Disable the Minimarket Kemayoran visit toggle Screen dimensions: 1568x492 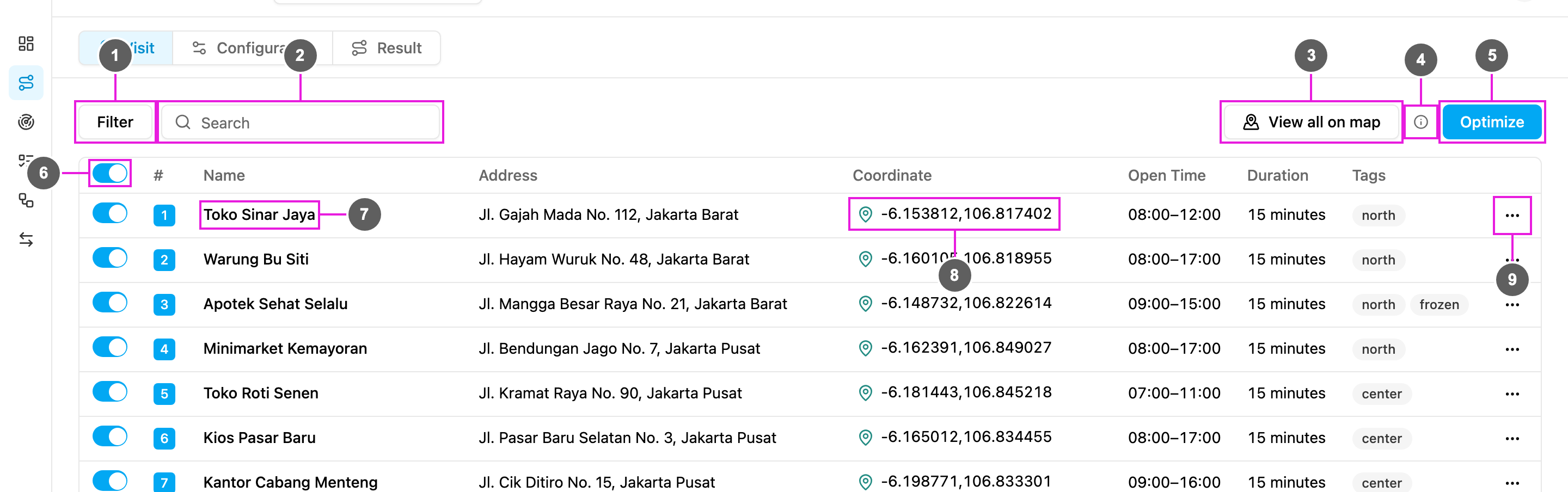pos(110,347)
